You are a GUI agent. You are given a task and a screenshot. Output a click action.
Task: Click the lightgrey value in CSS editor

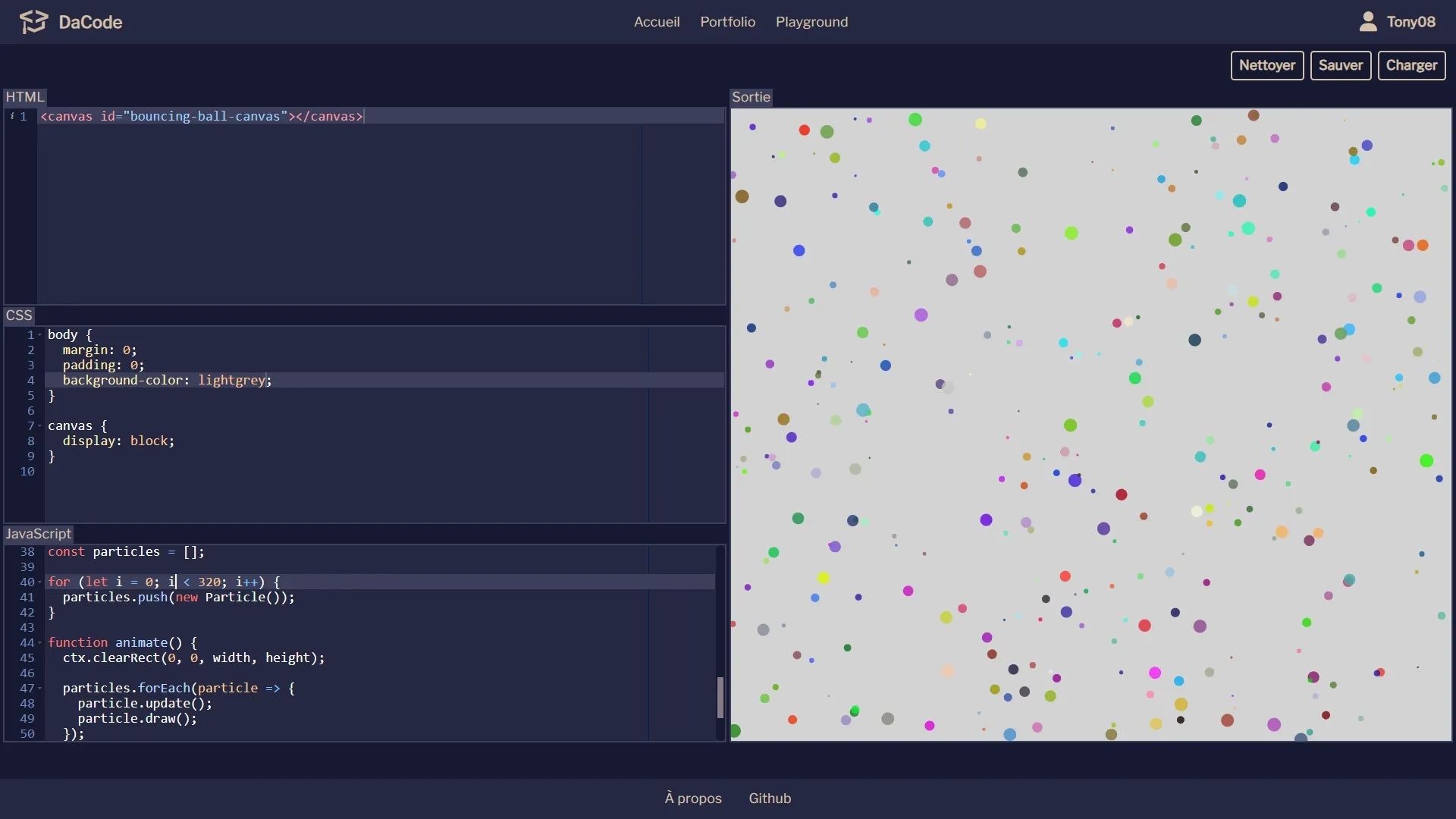coord(231,381)
